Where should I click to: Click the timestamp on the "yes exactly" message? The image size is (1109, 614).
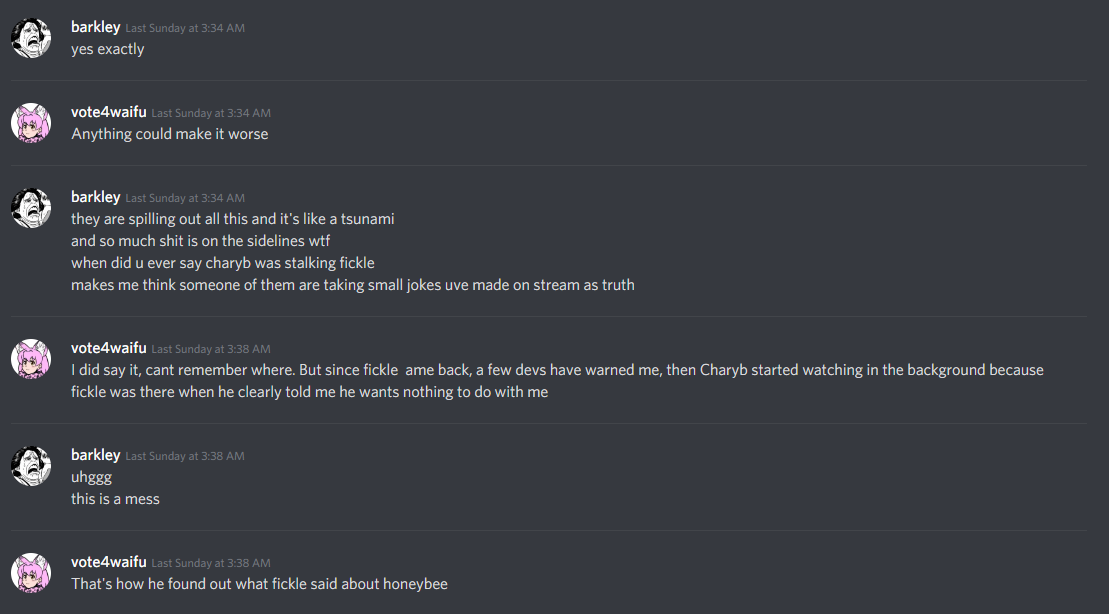[185, 29]
